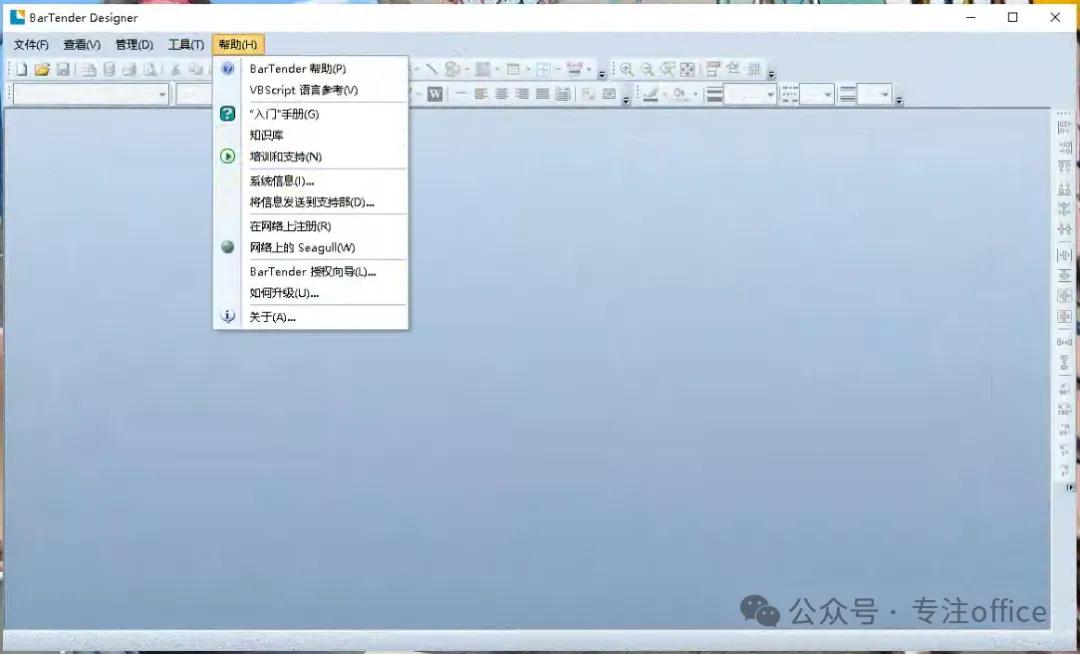Open the 工具(T) menu
Screen dimensions: 1080x654
point(186,45)
